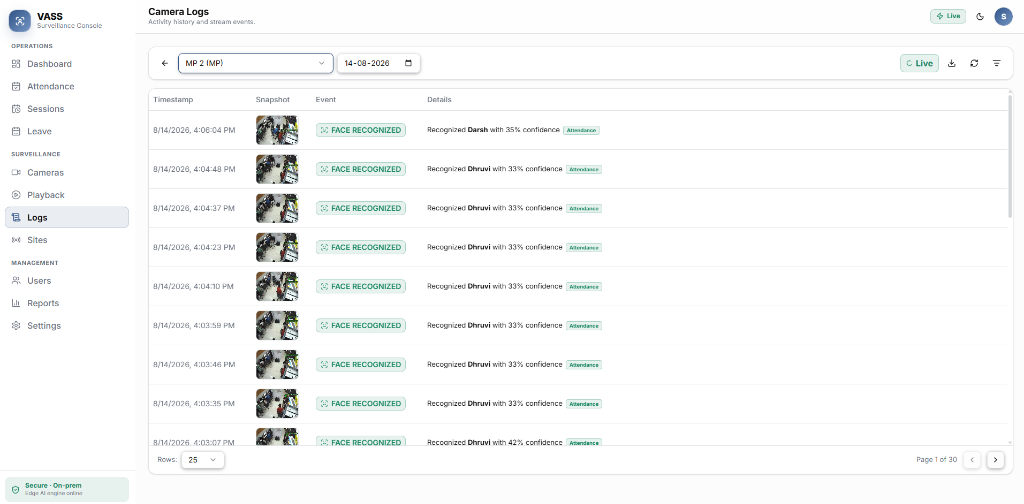Screen dimensions: 1024x504
Task: Click the VASS logo icon
Action: (20, 20)
